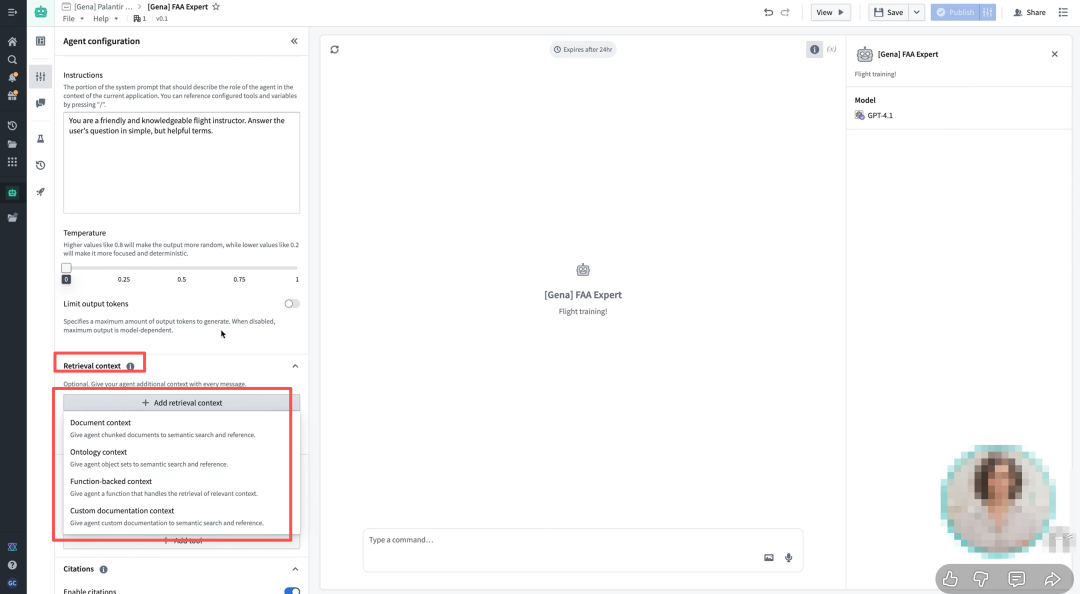Screen dimensions: 1080x594
Task: Open version history clock icon in inner sidebar
Action: coord(41,165)
